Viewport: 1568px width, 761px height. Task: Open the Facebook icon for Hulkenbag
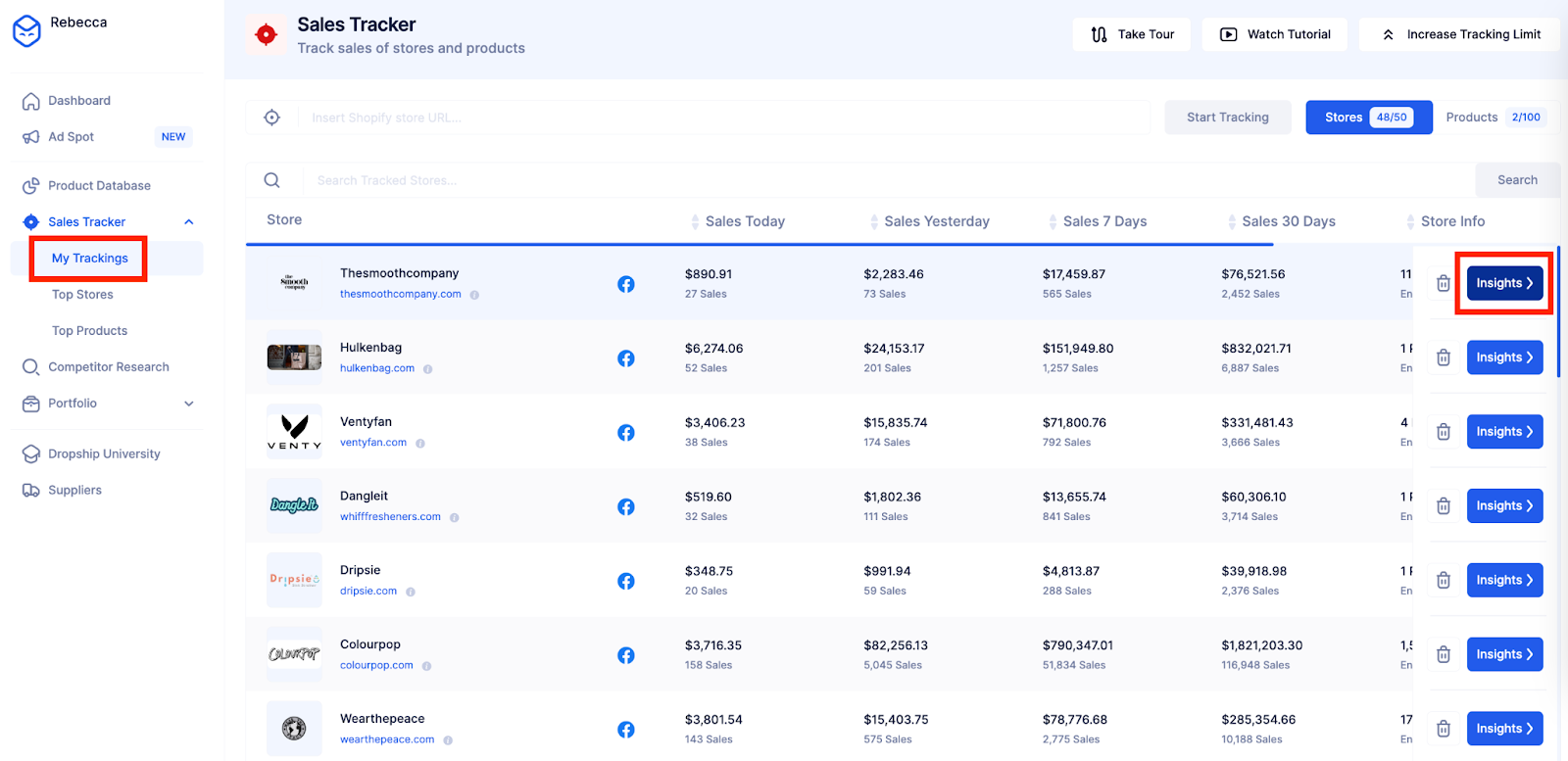626,358
